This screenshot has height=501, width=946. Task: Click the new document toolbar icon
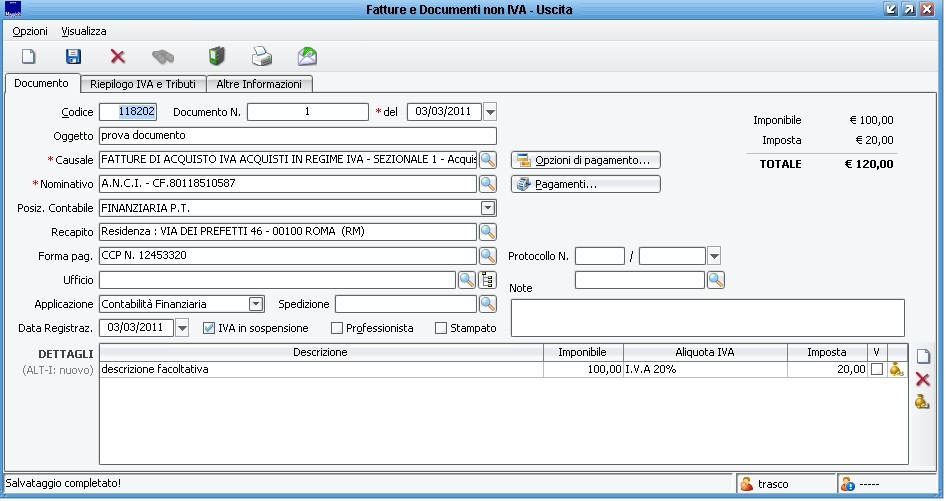click(x=29, y=57)
